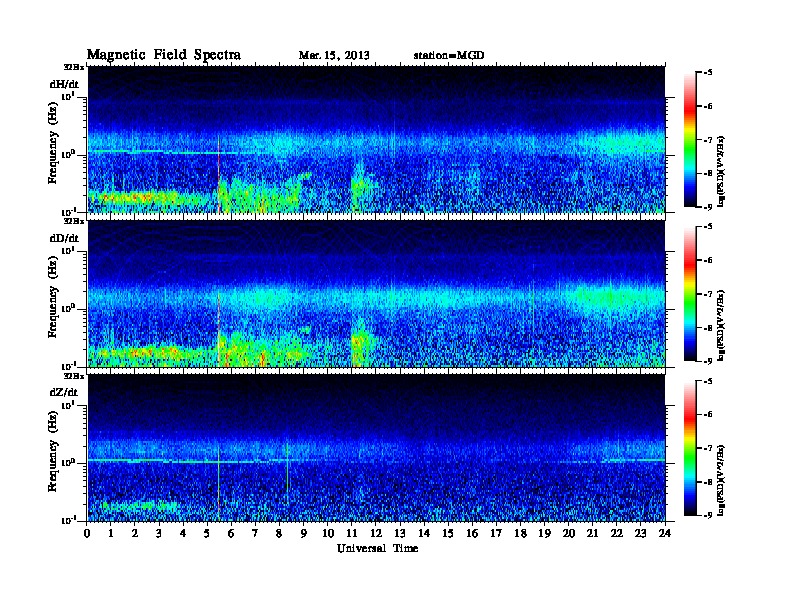Click the color bar beside dD/dt panel
The width and height of the screenshot is (792, 612).
690,294
